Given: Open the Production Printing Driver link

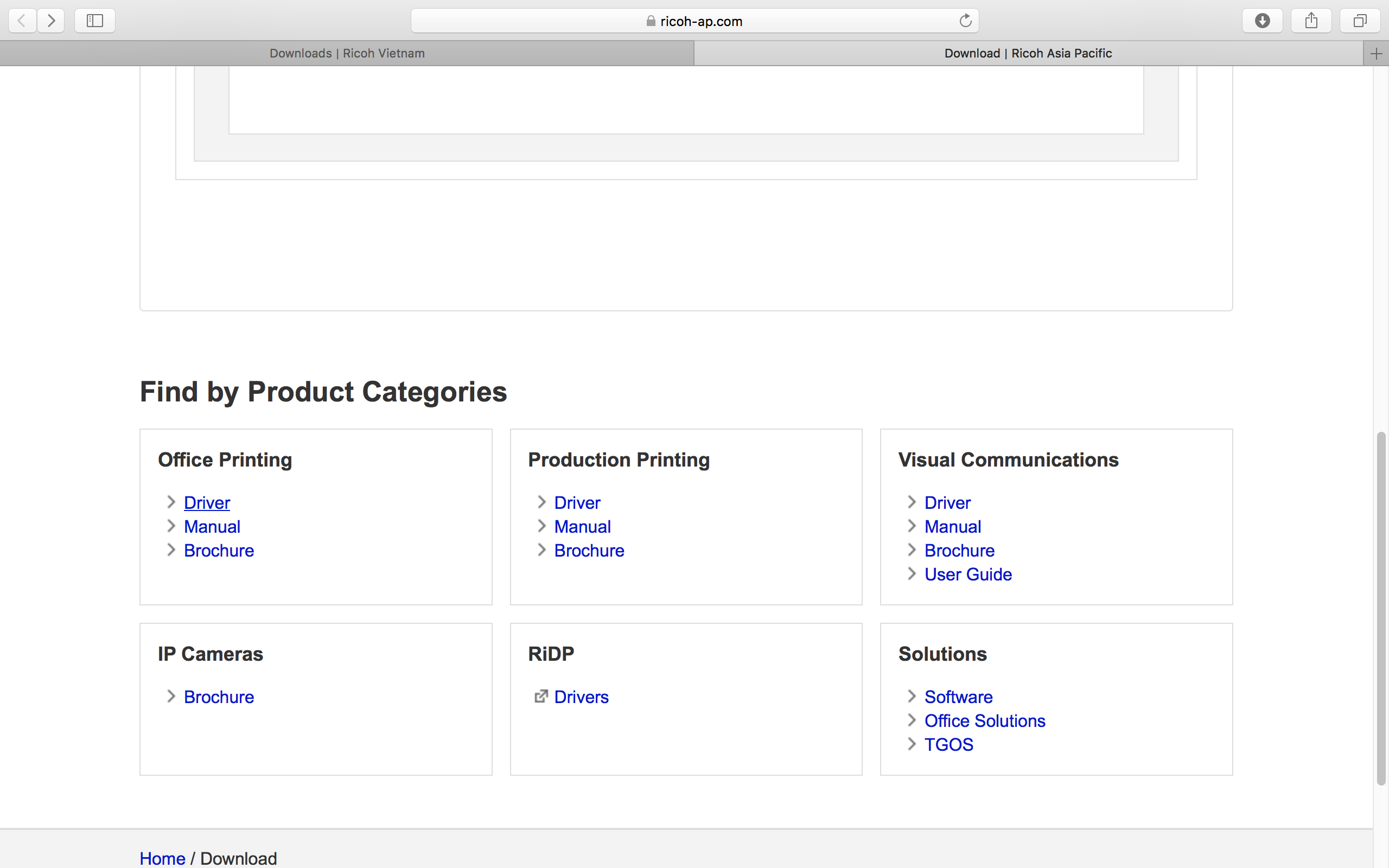Looking at the screenshot, I should (x=577, y=502).
